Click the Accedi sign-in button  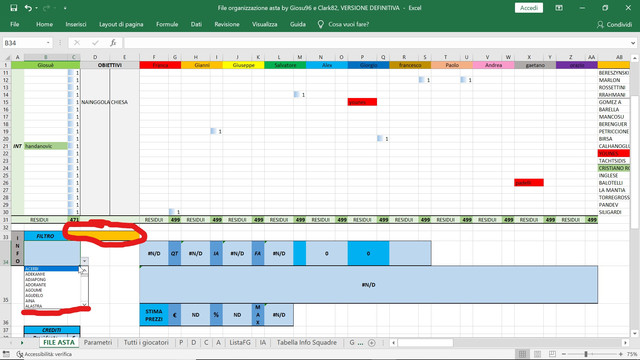tap(529, 8)
